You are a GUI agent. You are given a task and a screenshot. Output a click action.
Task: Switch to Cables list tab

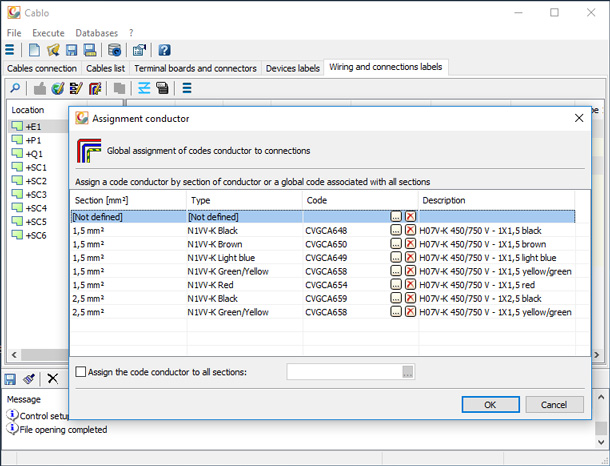(x=105, y=68)
